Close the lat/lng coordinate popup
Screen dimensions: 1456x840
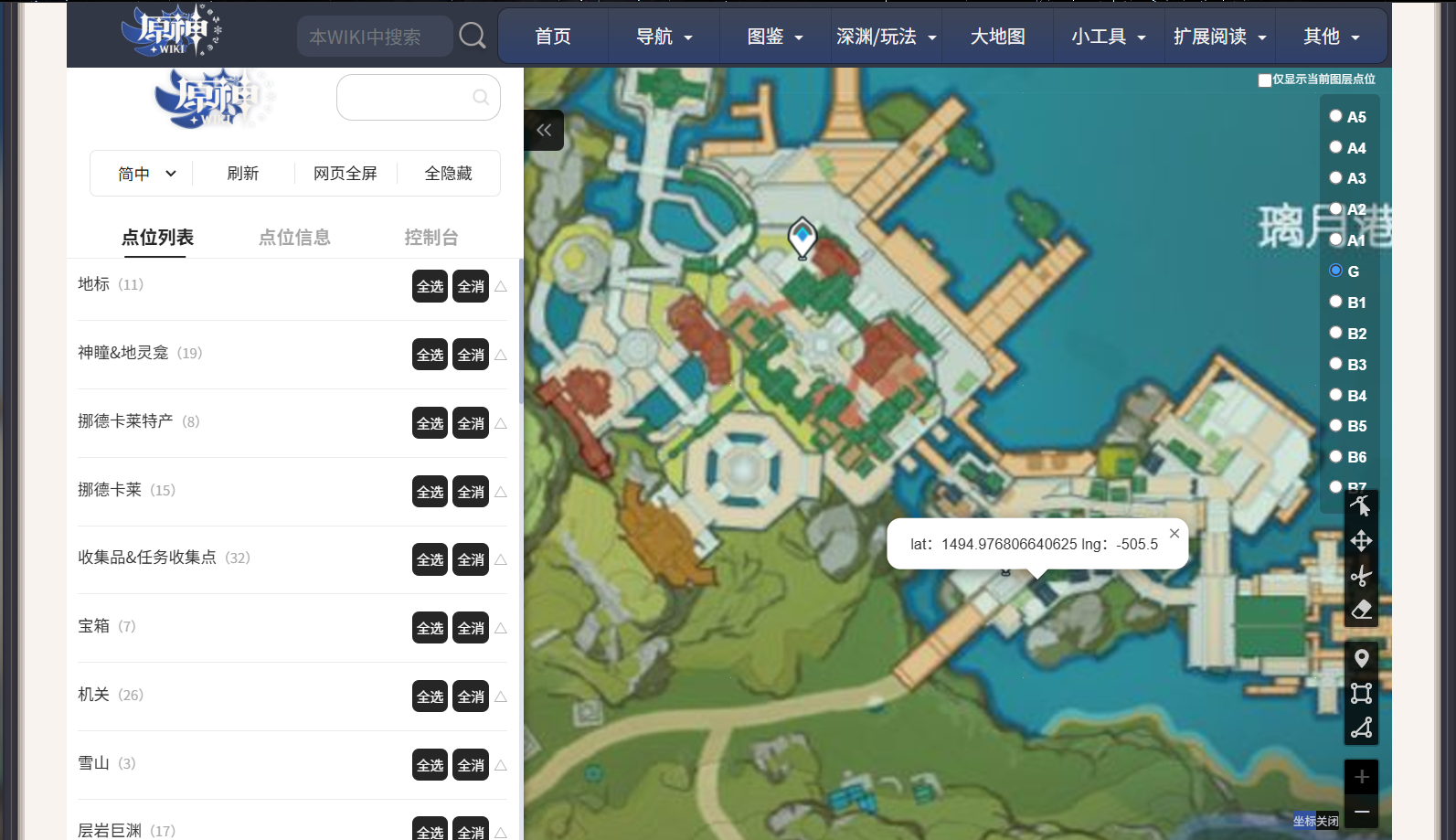1174,534
